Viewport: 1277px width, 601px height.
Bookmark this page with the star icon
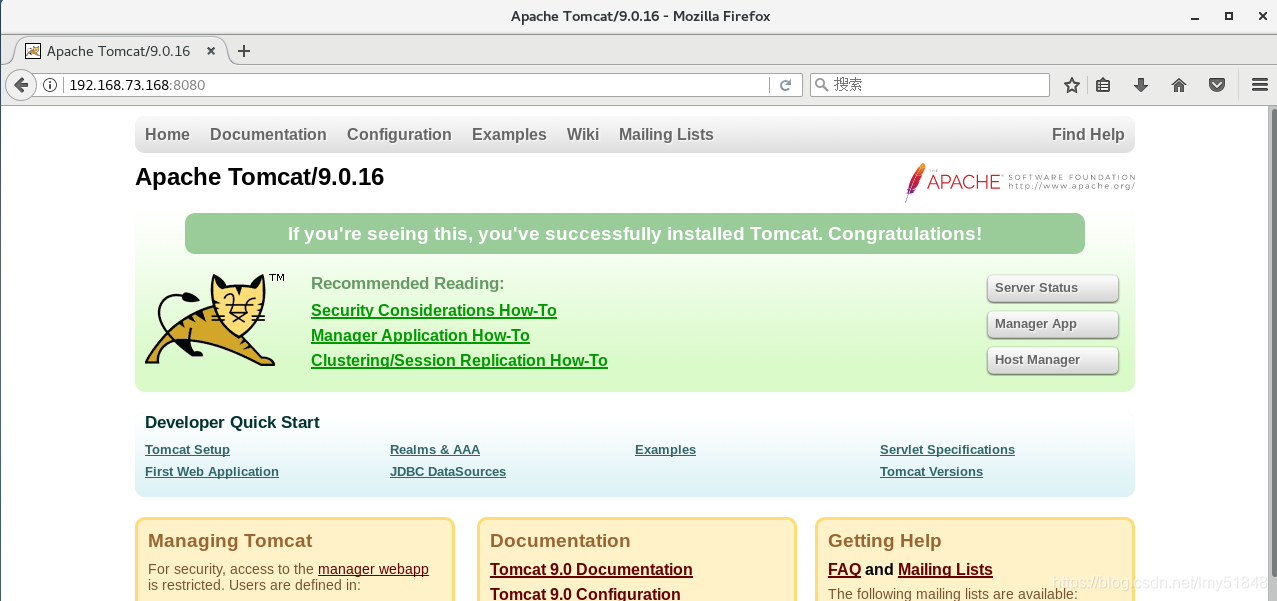1072,85
